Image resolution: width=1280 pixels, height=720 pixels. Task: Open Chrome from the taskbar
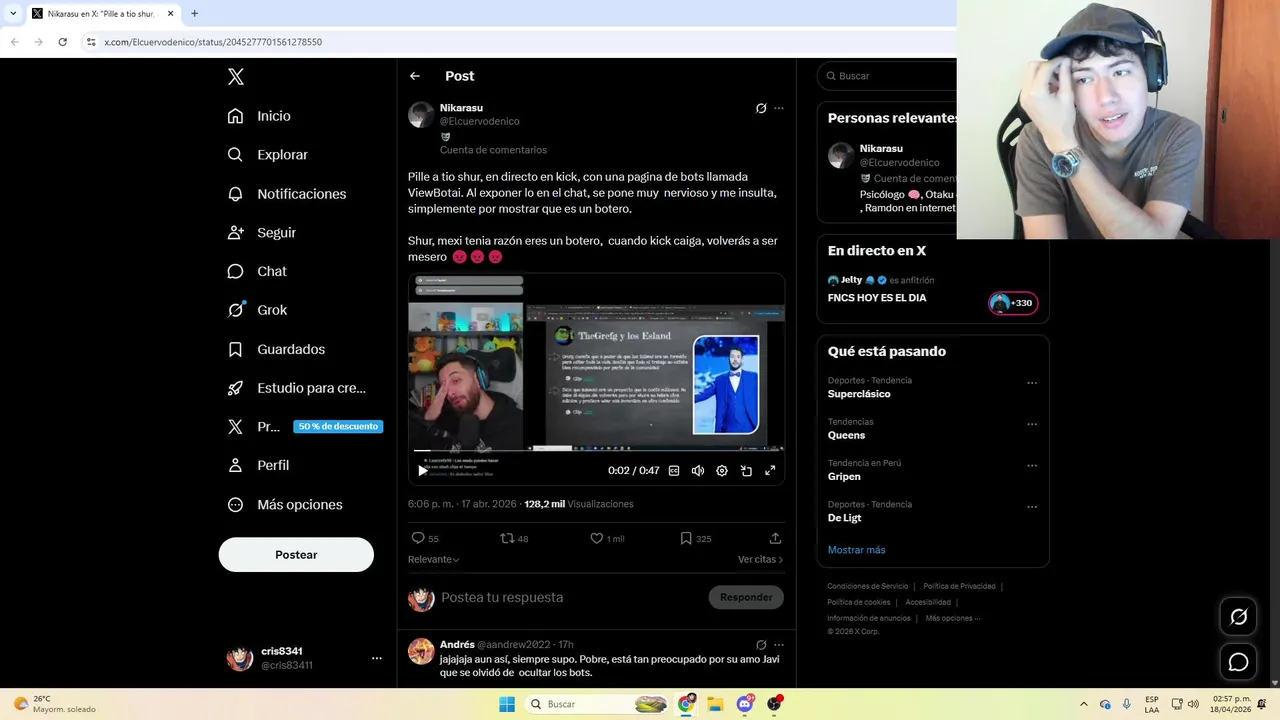[x=686, y=704]
